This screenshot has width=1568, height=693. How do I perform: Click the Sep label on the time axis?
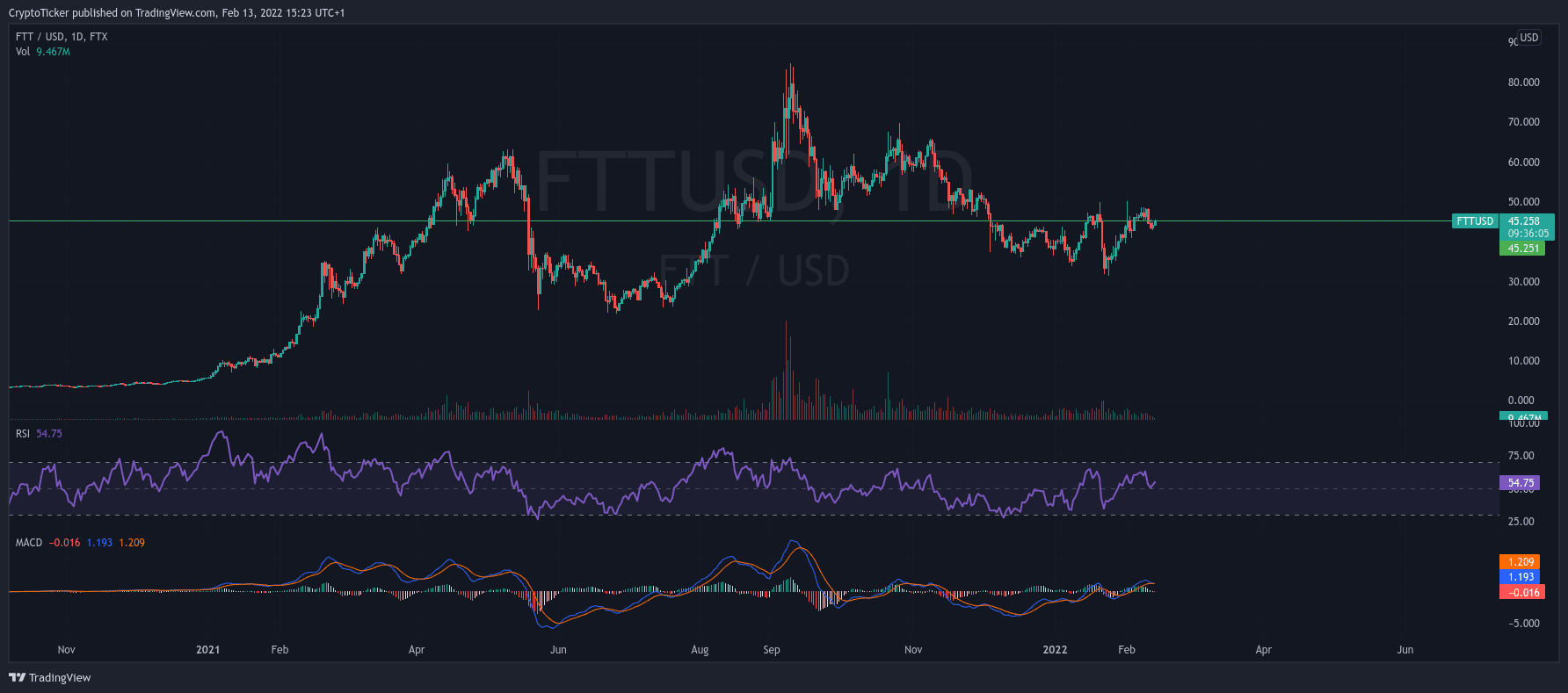coord(771,650)
